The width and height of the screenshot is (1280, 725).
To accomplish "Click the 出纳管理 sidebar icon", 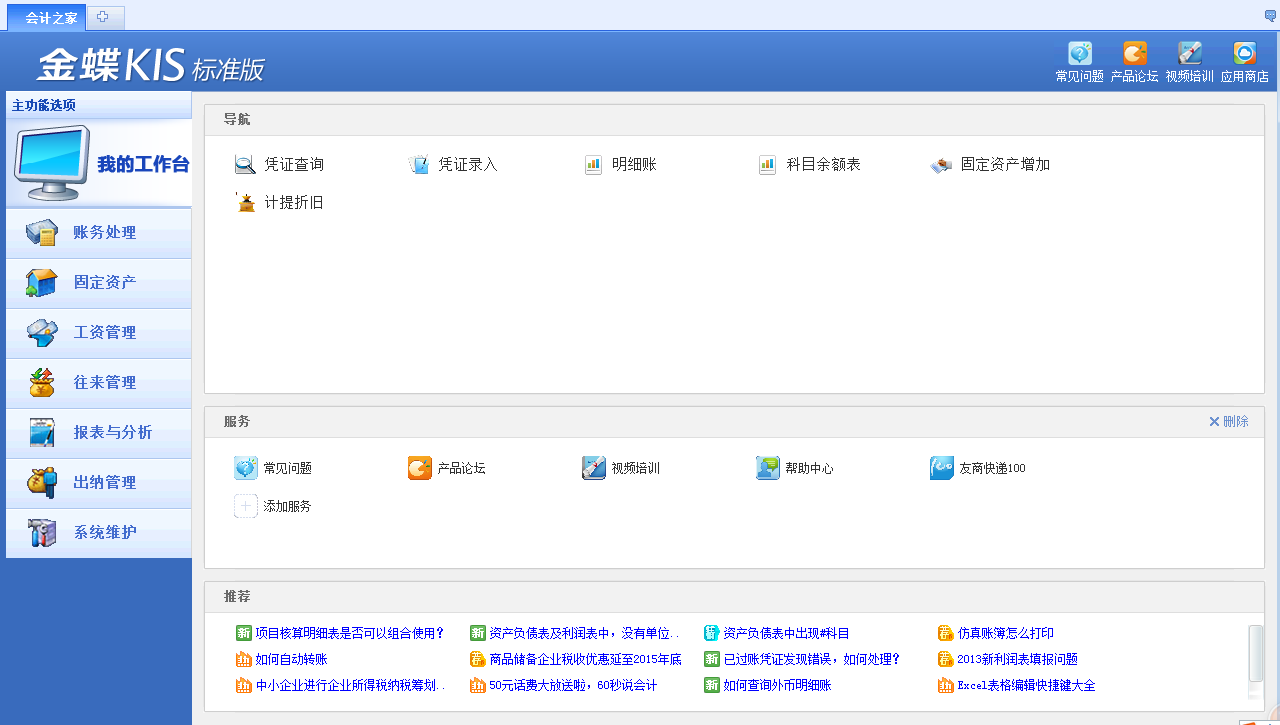I will click(41, 483).
